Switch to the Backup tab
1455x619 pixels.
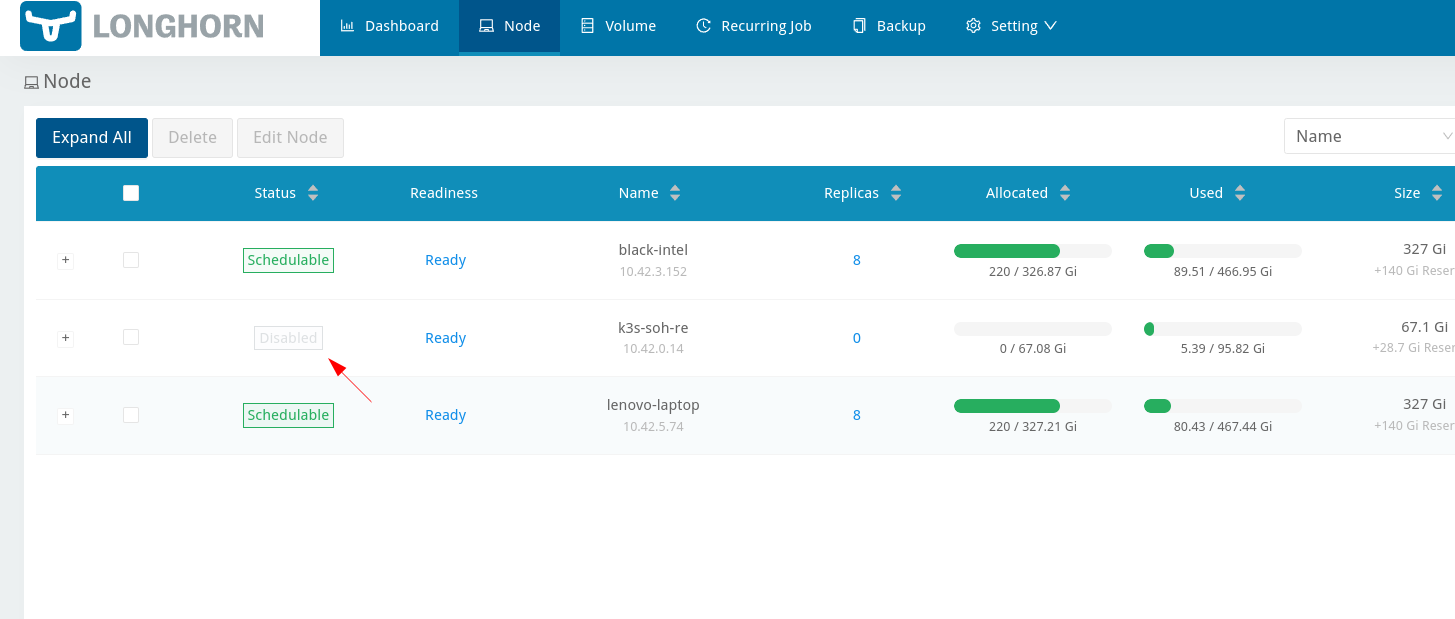[889, 26]
